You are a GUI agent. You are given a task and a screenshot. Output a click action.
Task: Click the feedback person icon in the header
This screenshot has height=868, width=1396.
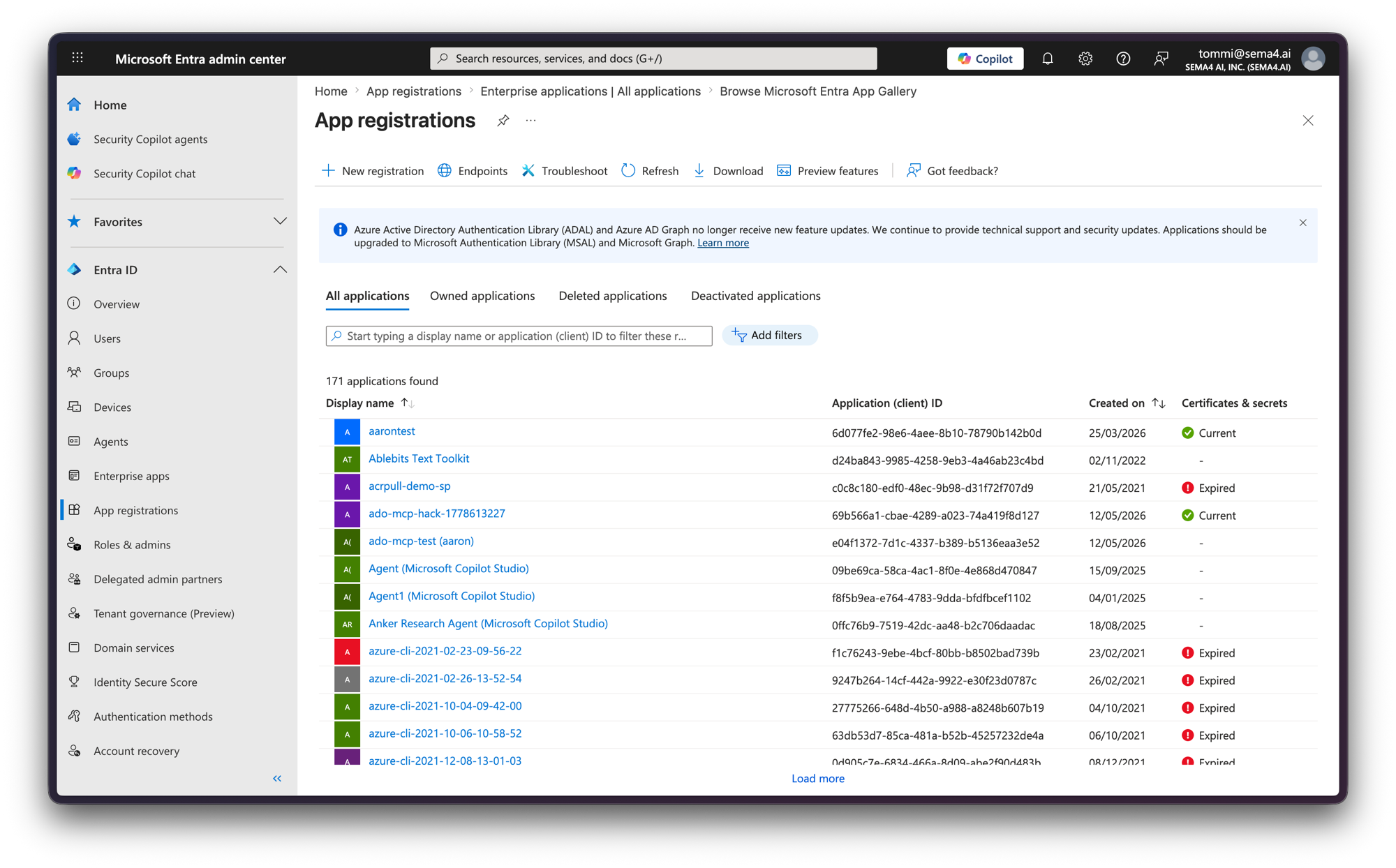point(1161,59)
